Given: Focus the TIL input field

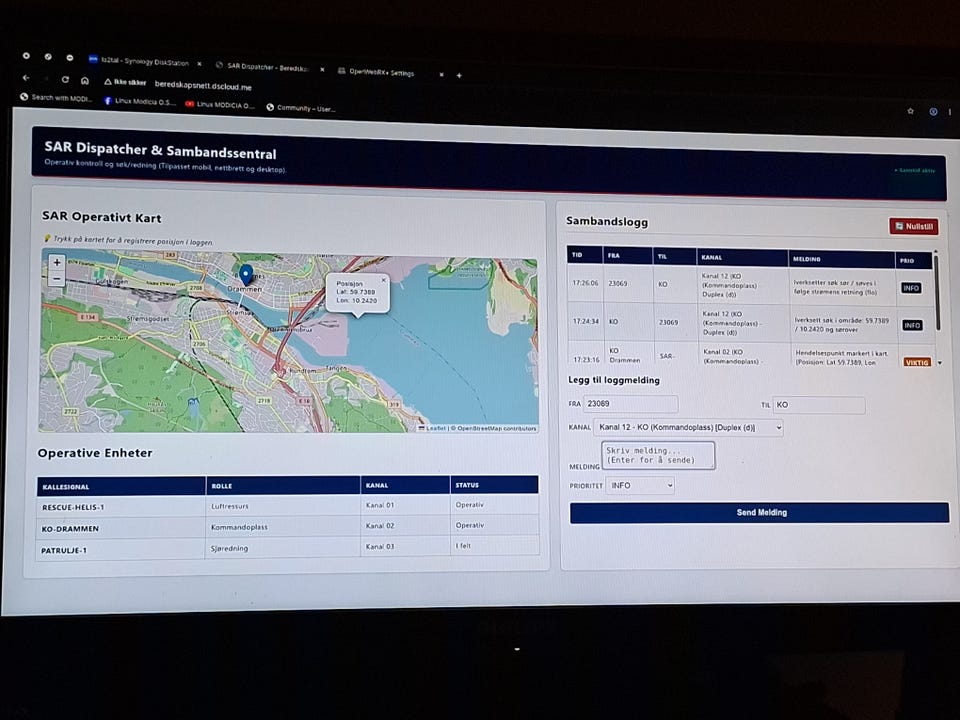Looking at the screenshot, I should (x=819, y=405).
